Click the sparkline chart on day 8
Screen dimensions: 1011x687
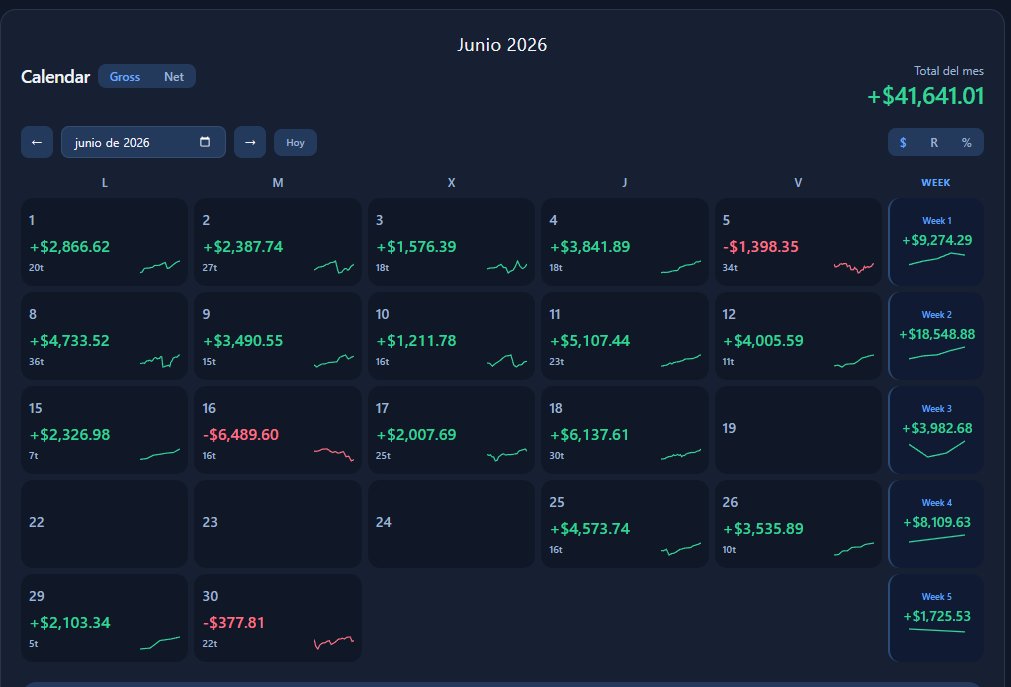pyautogui.click(x=160, y=361)
